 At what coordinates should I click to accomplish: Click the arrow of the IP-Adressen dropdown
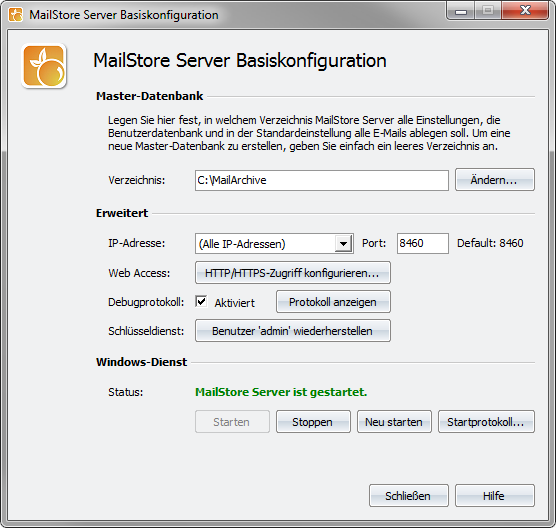(x=343, y=244)
